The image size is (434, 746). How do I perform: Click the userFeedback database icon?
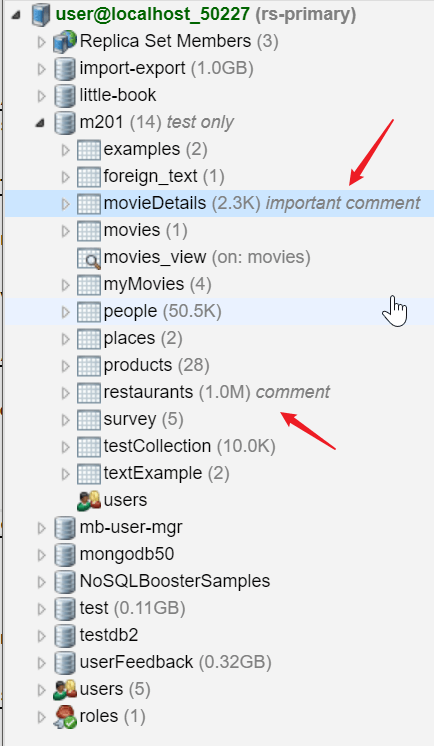[x=64, y=663]
